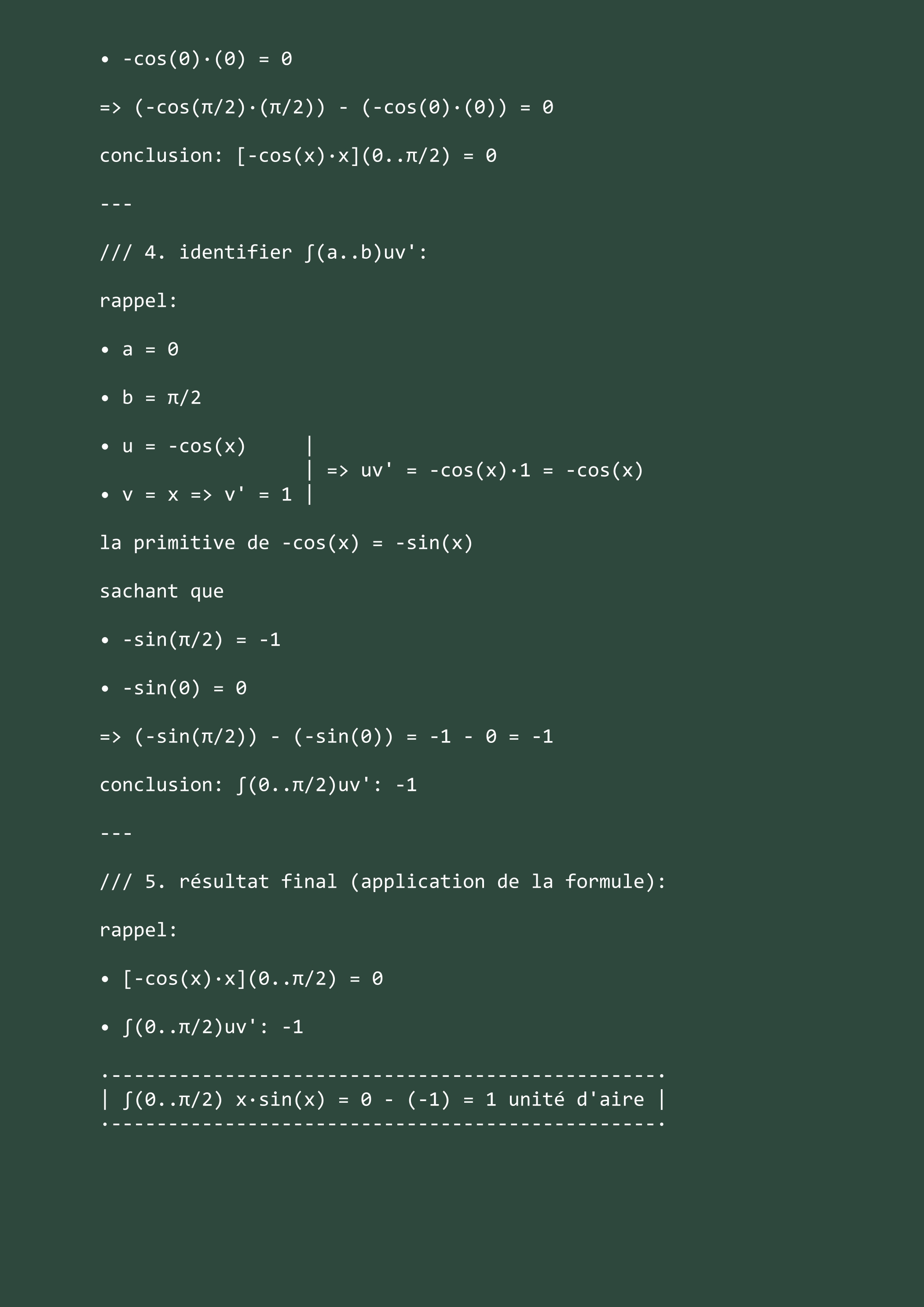The height and width of the screenshot is (1307, 924).
Task: Click the line 'v = x => v' = 1'
Action: click(196, 495)
